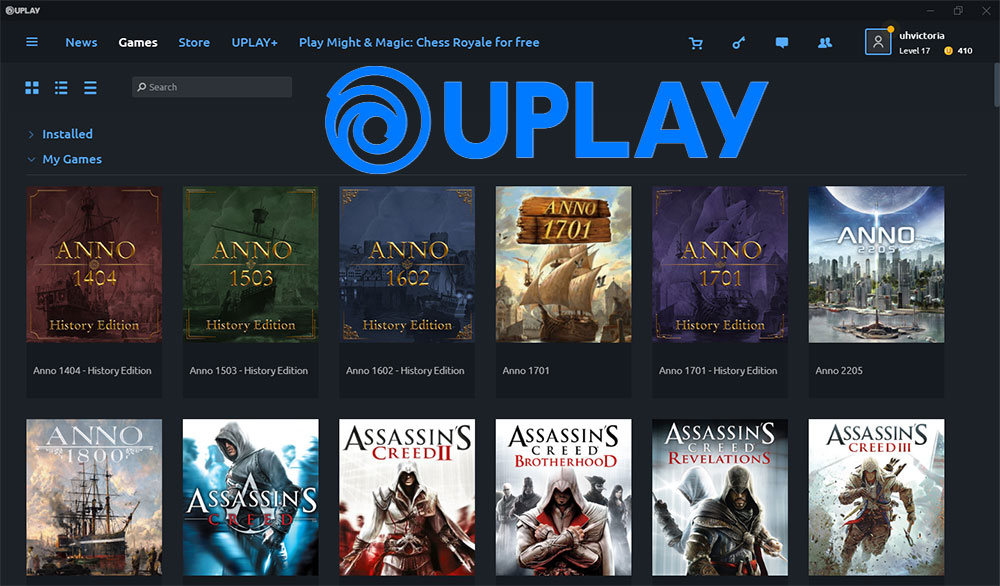Open the Anno 1701 cover with wooden sign
The width and height of the screenshot is (1000, 586).
(x=564, y=264)
